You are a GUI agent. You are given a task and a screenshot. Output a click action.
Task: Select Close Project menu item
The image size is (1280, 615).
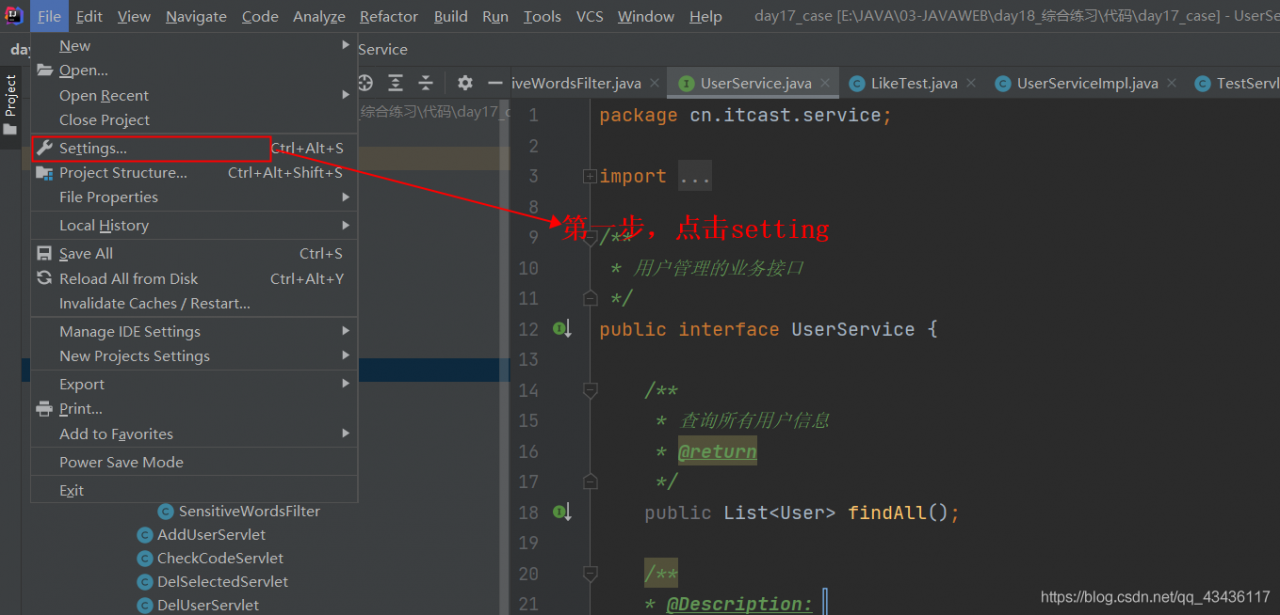pos(194,120)
